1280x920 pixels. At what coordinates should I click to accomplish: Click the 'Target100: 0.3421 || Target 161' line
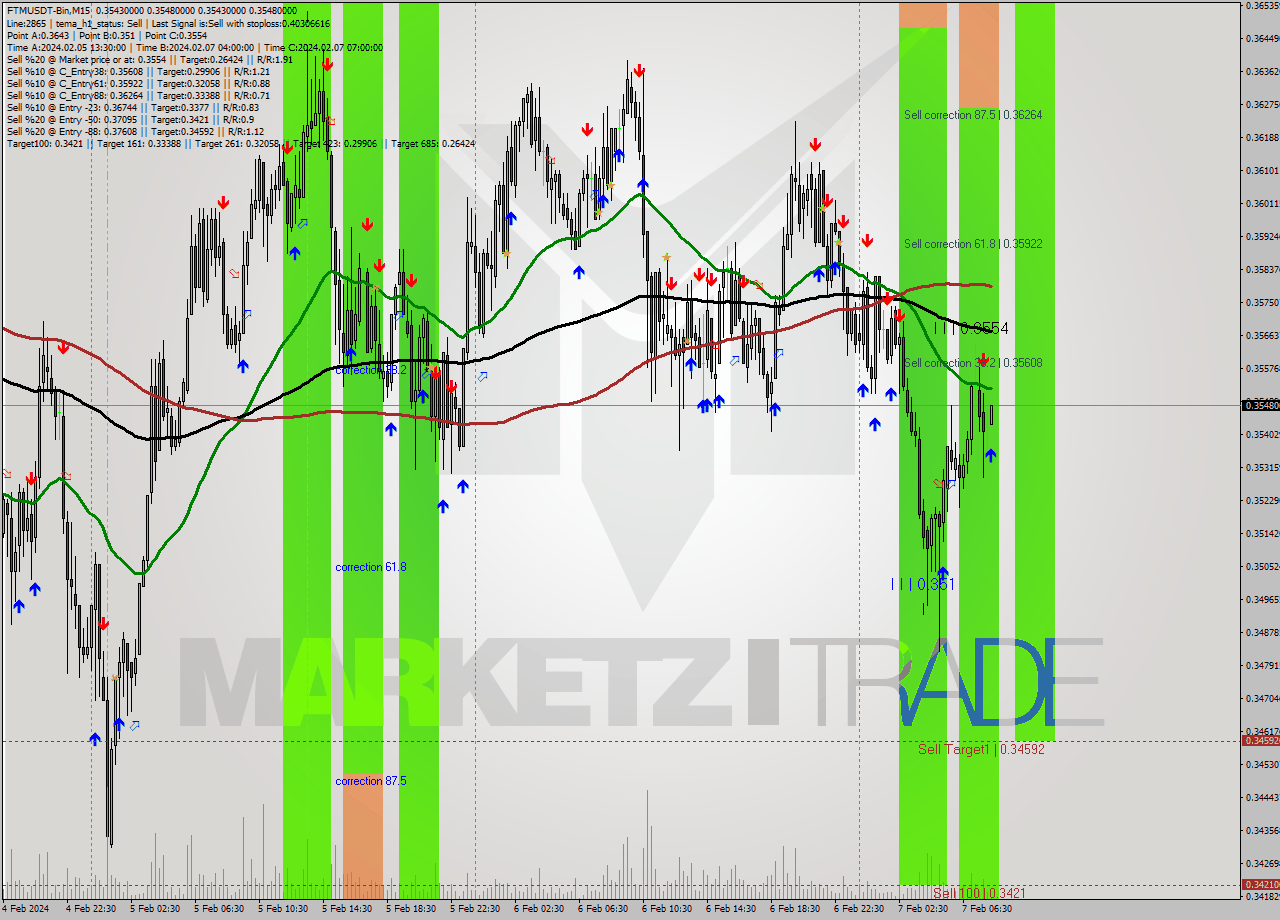click(x=240, y=143)
